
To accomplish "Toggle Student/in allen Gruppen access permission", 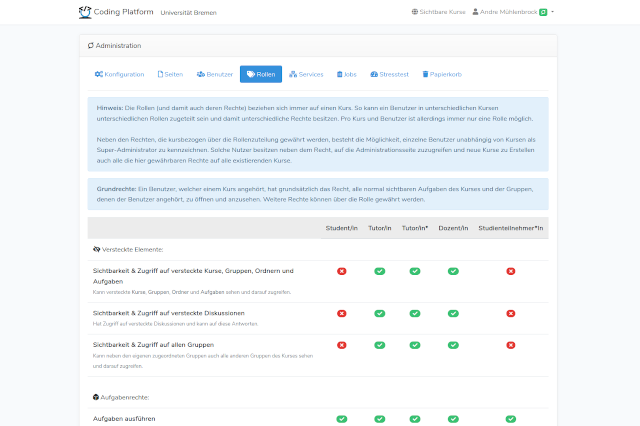I will [342, 345].
